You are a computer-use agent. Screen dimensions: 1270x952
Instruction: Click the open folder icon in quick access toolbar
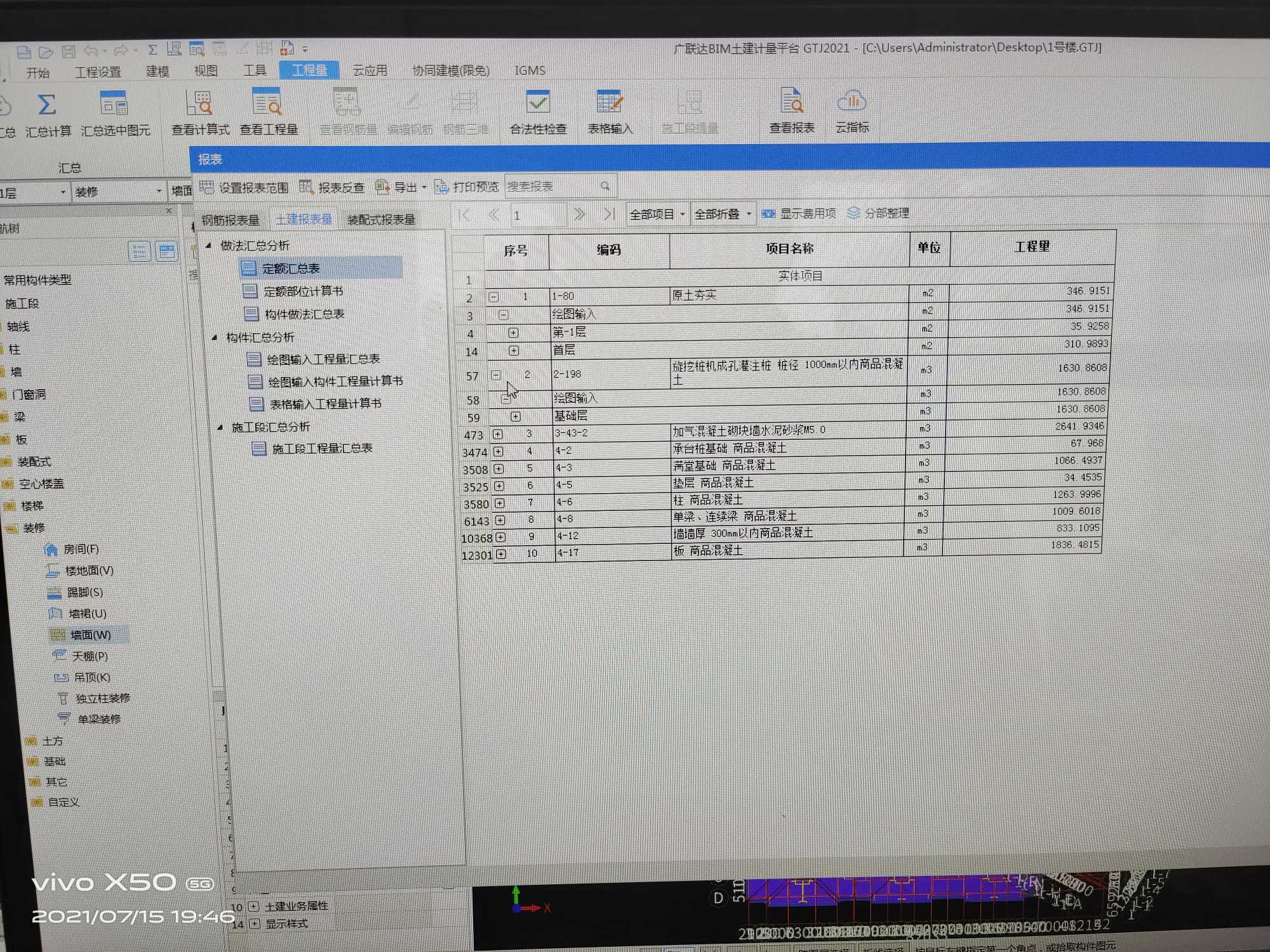click(46, 52)
